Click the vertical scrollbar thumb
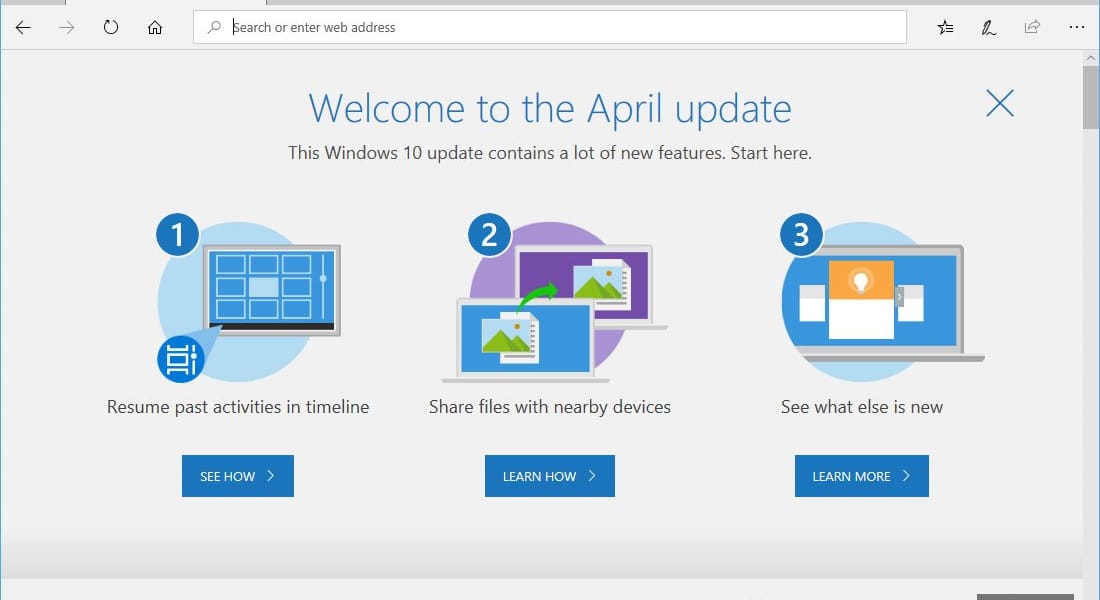The width and height of the screenshot is (1100, 600). click(1090, 98)
